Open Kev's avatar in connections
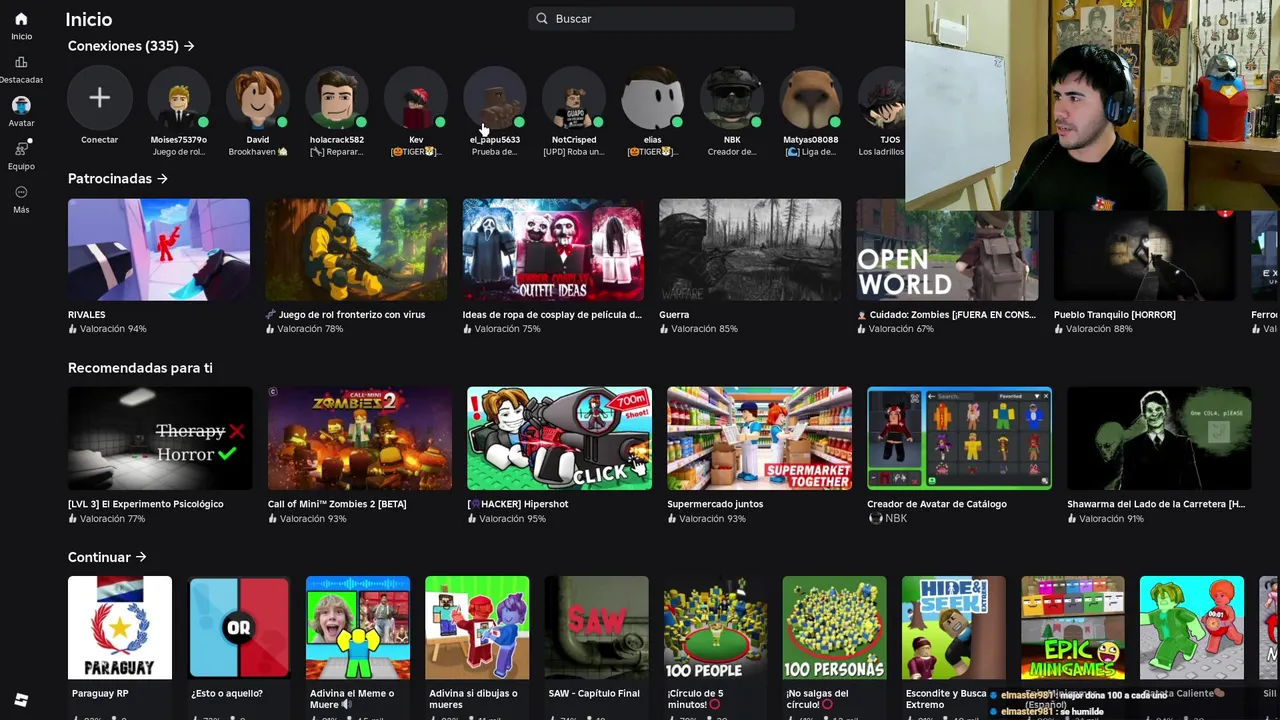The width and height of the screenshot is (1280, 720). coord(416,98)
